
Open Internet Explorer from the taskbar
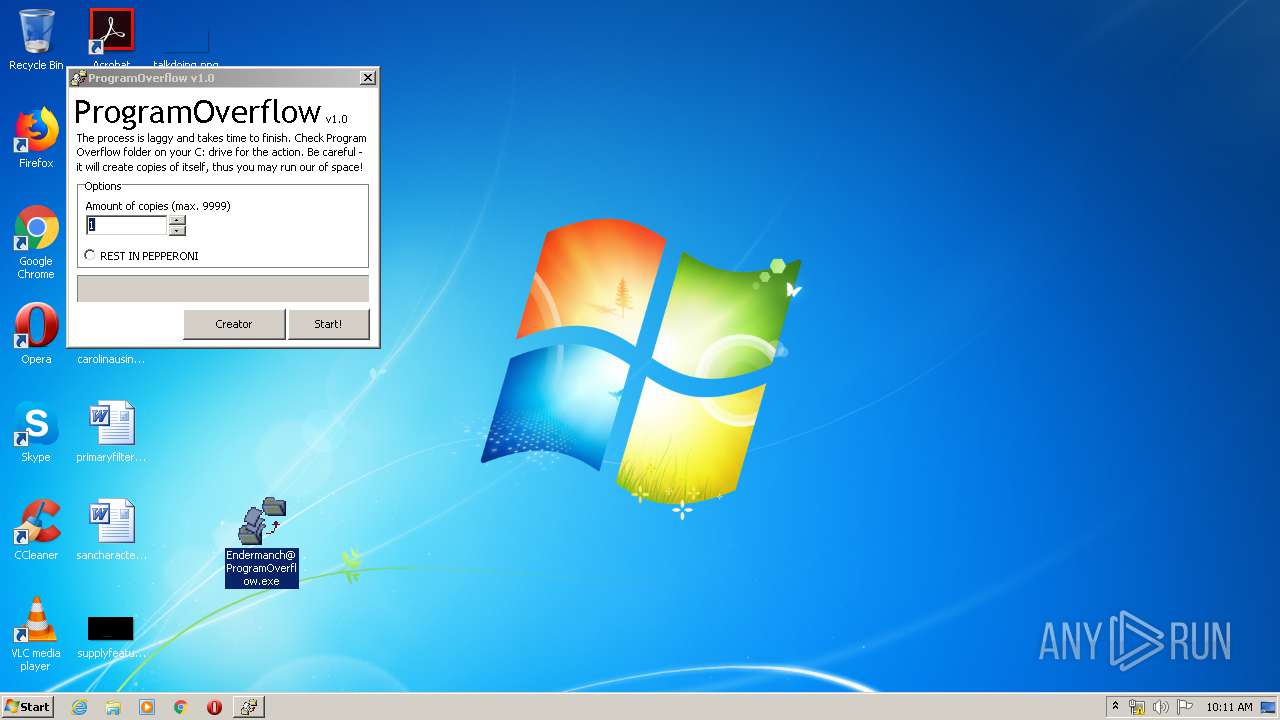click(80, 707)
